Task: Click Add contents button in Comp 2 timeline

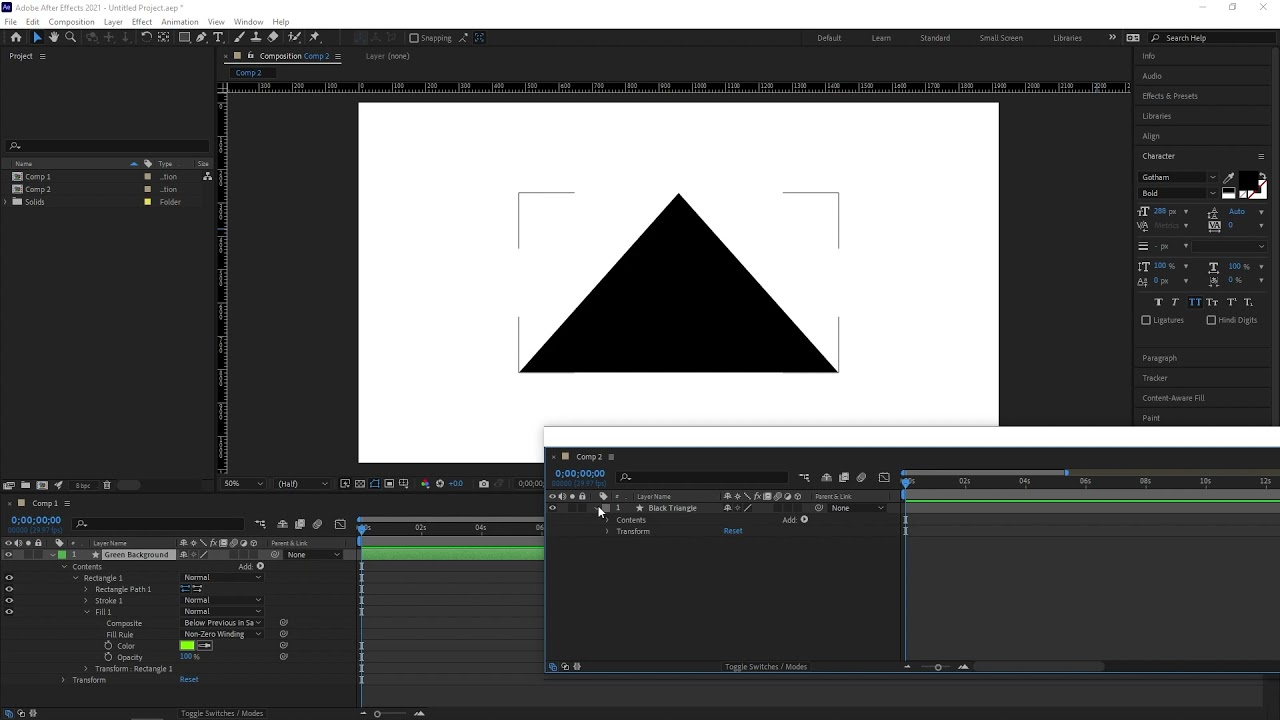Action: click(804, 519)
